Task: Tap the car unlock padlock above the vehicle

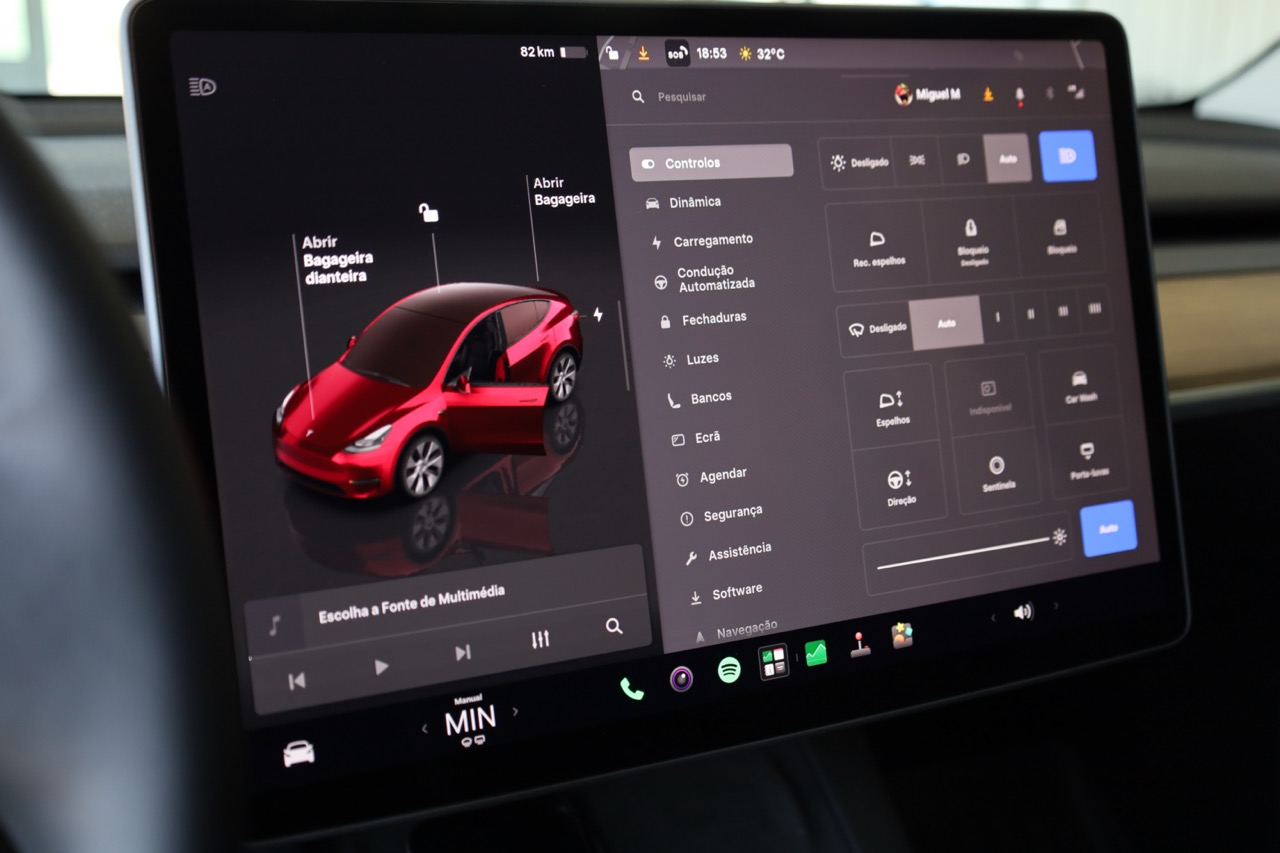Action: point(429,212)
